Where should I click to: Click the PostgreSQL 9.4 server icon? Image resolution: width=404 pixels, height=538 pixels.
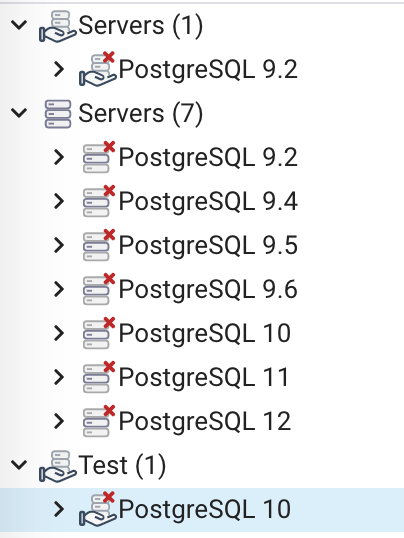click(x=99, y=201)
